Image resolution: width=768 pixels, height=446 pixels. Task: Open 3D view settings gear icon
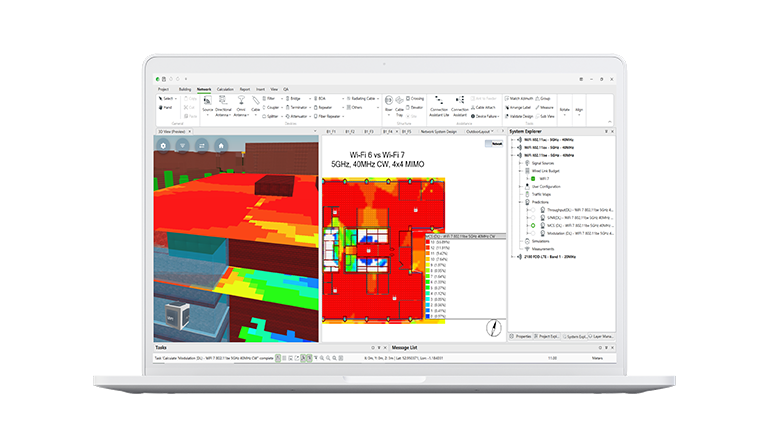pyautogui.click(x=164, y=145)
